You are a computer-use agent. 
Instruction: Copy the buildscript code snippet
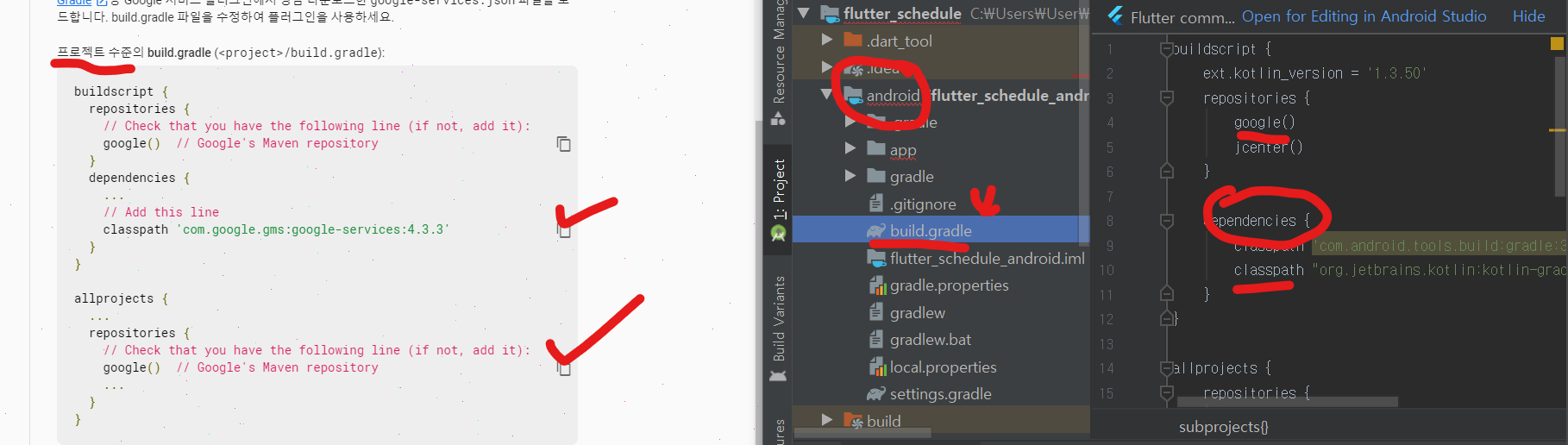(563, 144)
